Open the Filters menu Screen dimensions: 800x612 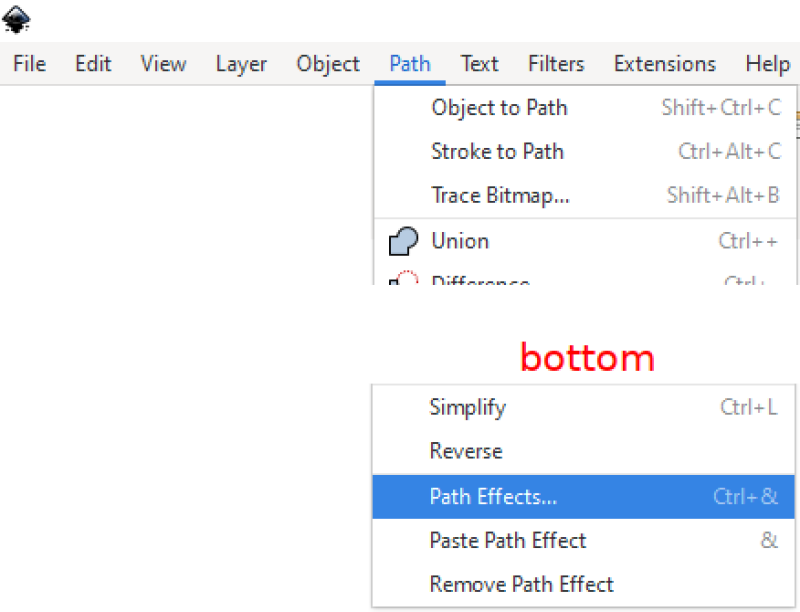[556, 64]
